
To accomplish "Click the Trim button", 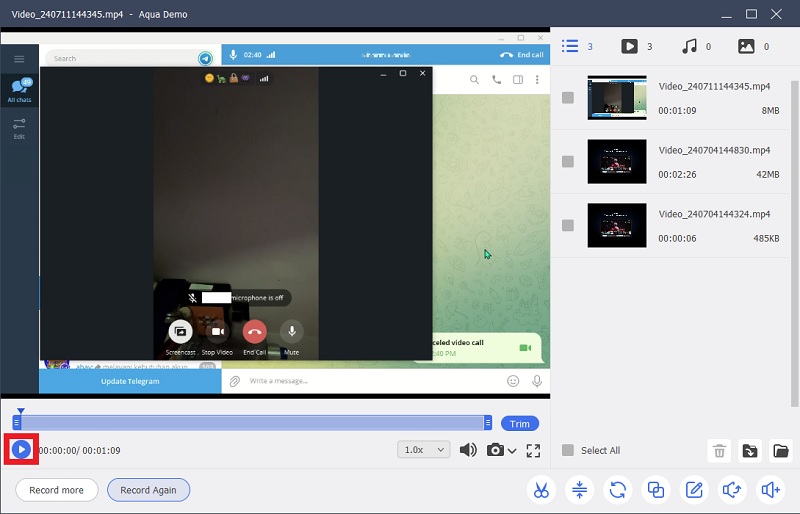I will [x=519, y=424].
